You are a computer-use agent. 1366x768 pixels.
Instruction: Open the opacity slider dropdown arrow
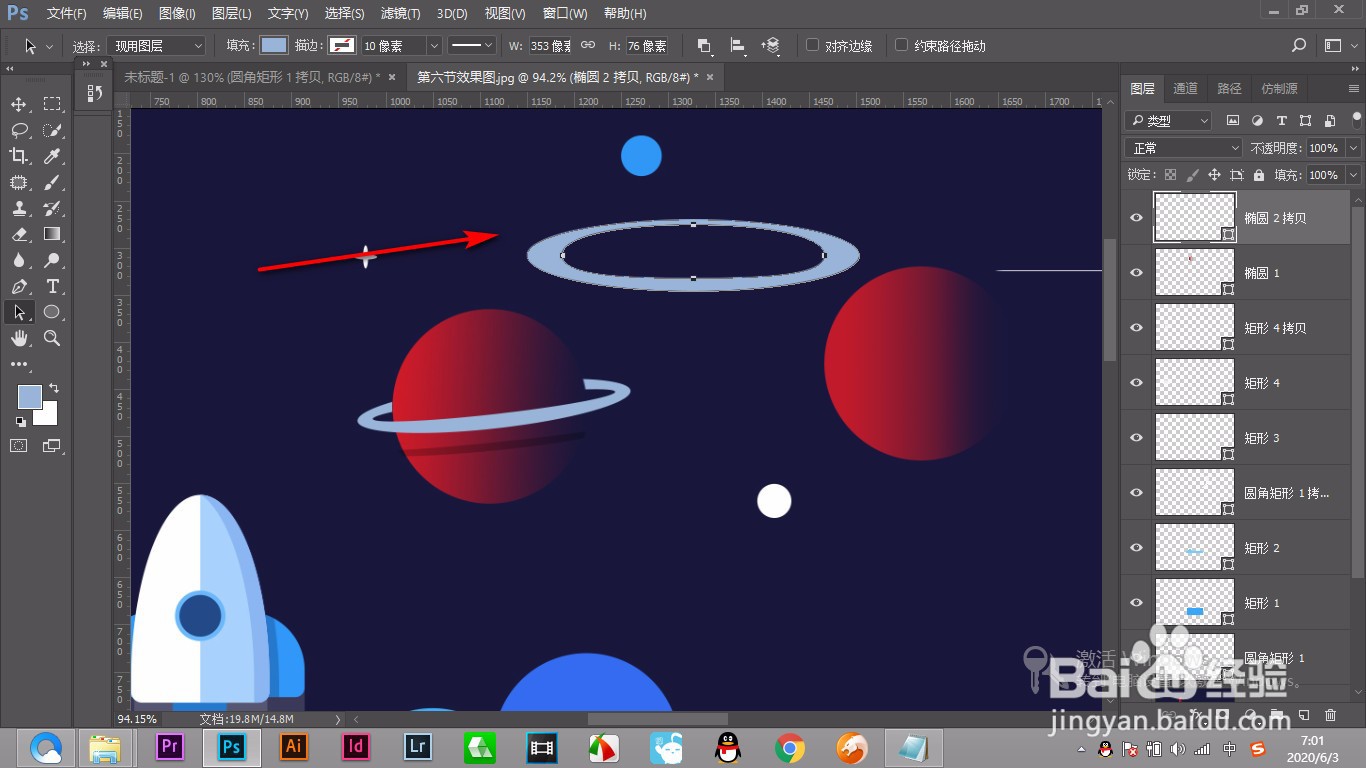pyautogui.click(x=1353, y=147)
